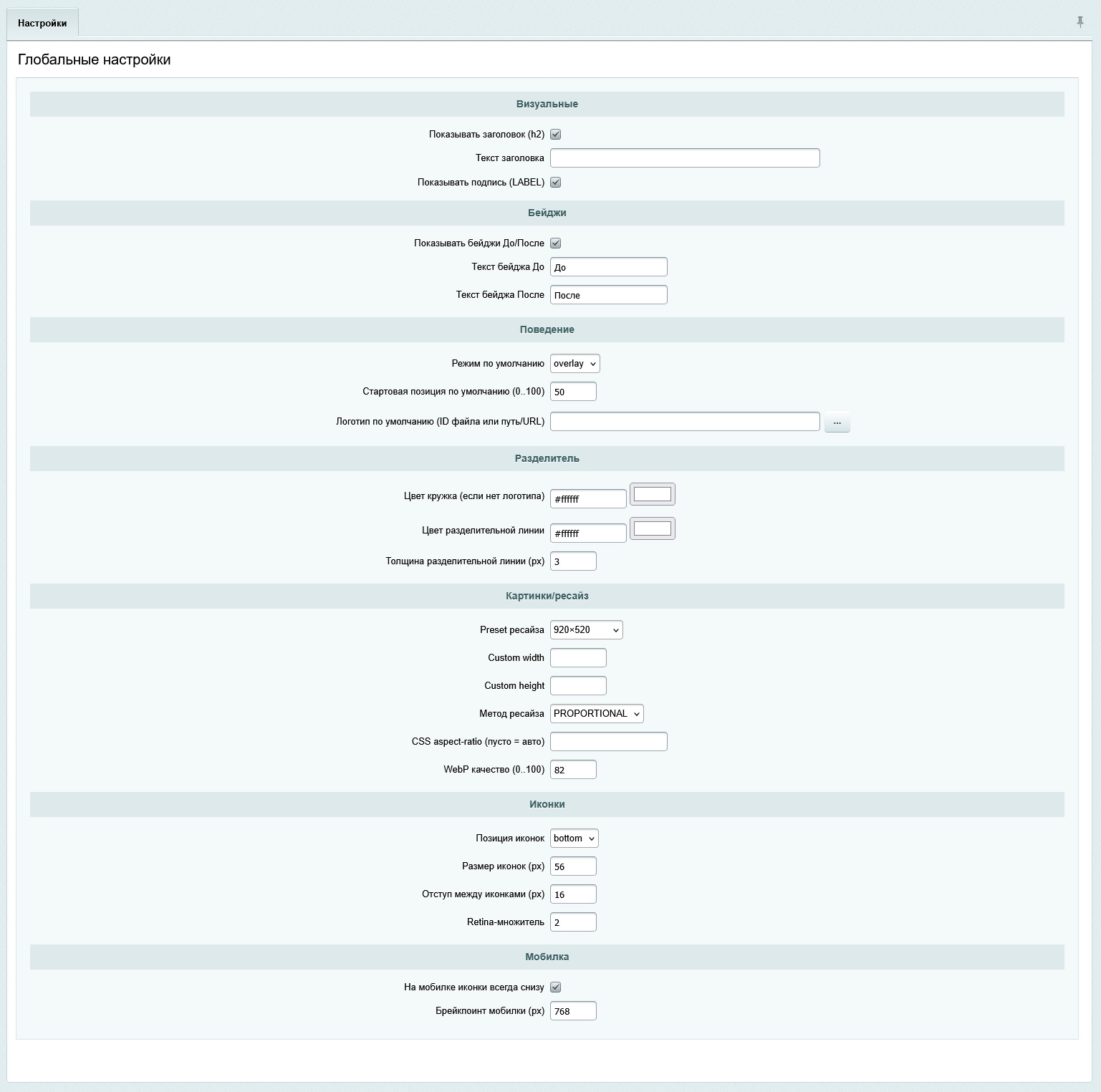This screenshot has width=1101, height=1092.
Task: Select the Брейкпоинт мобилки (px) field
Action: pyautogui.click(x=573, y=1011)
